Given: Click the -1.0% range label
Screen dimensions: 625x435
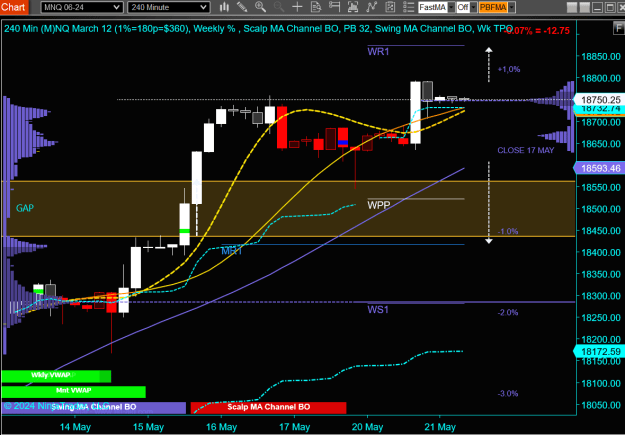Looking at the screenshot, I should click(x=508, y=231).
